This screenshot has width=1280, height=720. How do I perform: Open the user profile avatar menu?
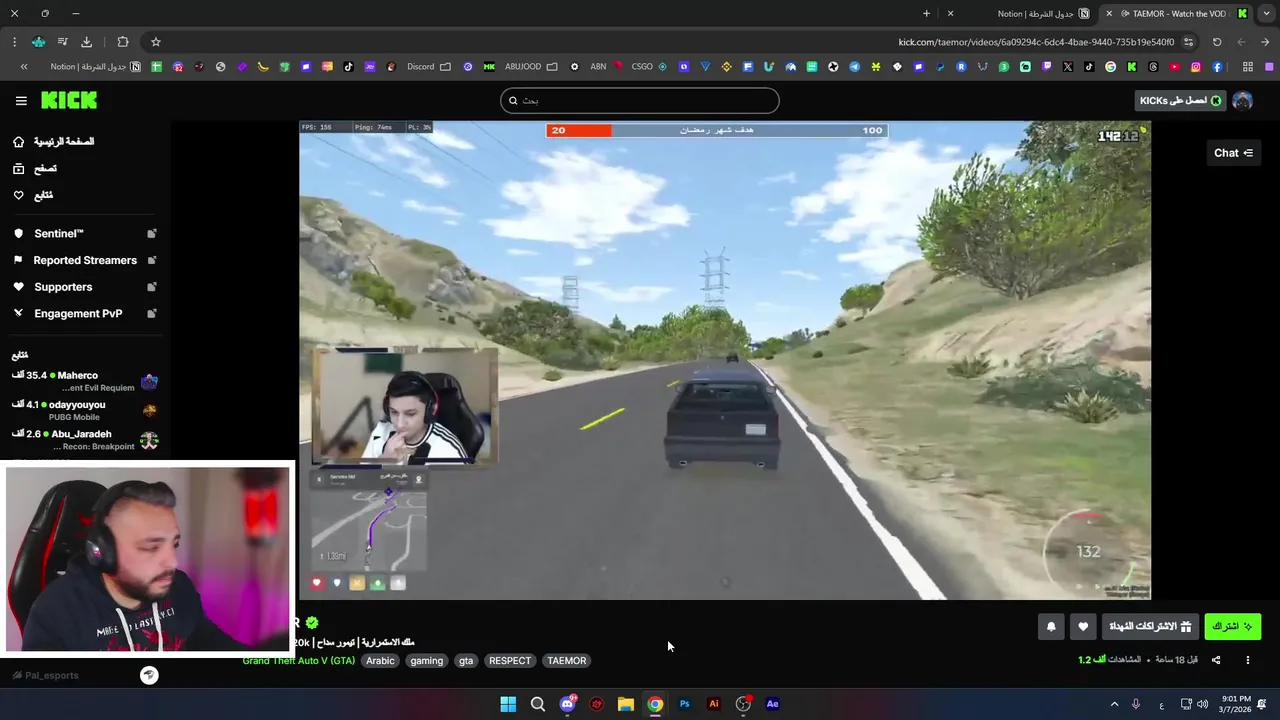(x=1242, y=100)
